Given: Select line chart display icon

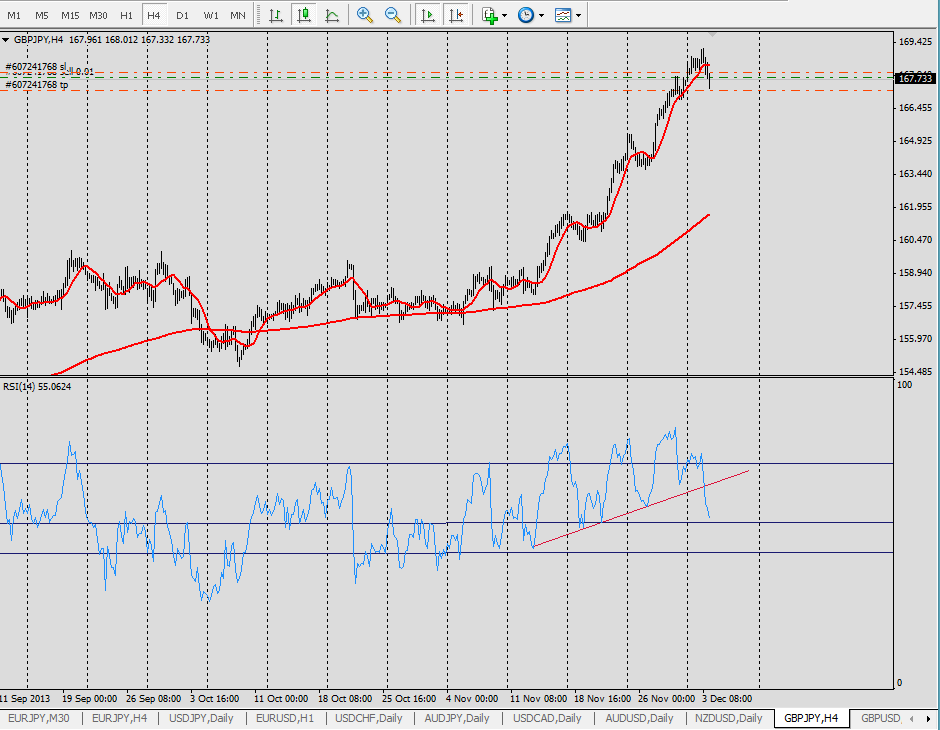Looking at the screenshot, I should 332,15.
